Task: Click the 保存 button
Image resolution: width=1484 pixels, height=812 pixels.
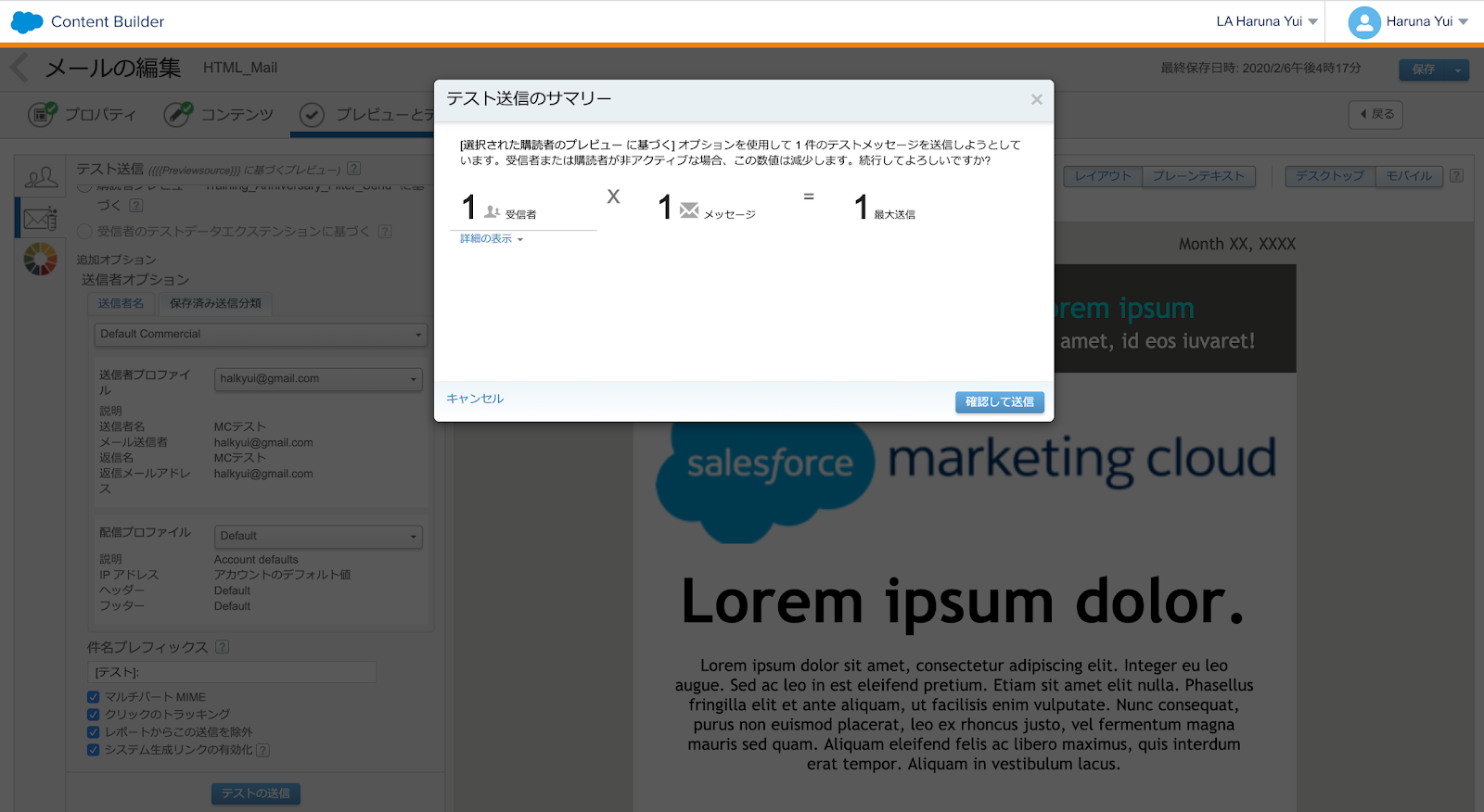Action: [x=1424, y=70]
